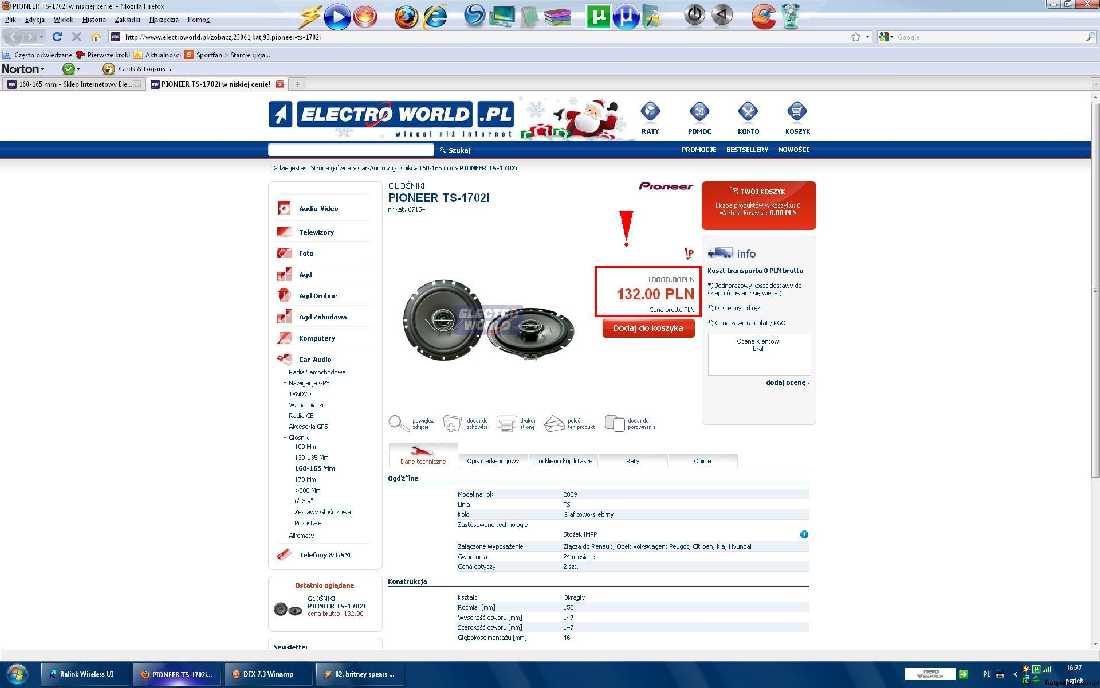Switch to Ralink Wireless taskbar button
This screenshot has width=1100, height=688.
click(86, 674)
